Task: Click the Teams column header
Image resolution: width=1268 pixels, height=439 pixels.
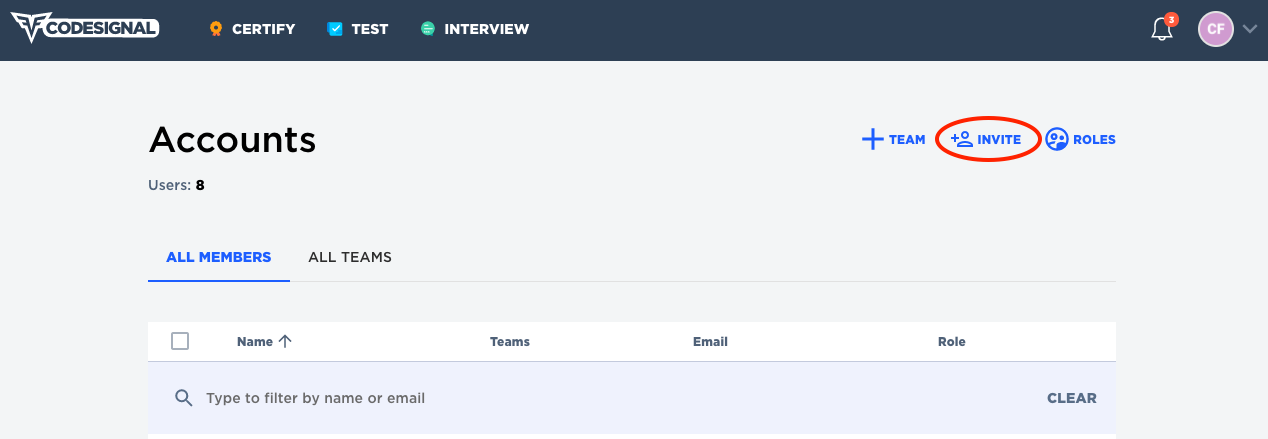Action: (x=510, y=341)
